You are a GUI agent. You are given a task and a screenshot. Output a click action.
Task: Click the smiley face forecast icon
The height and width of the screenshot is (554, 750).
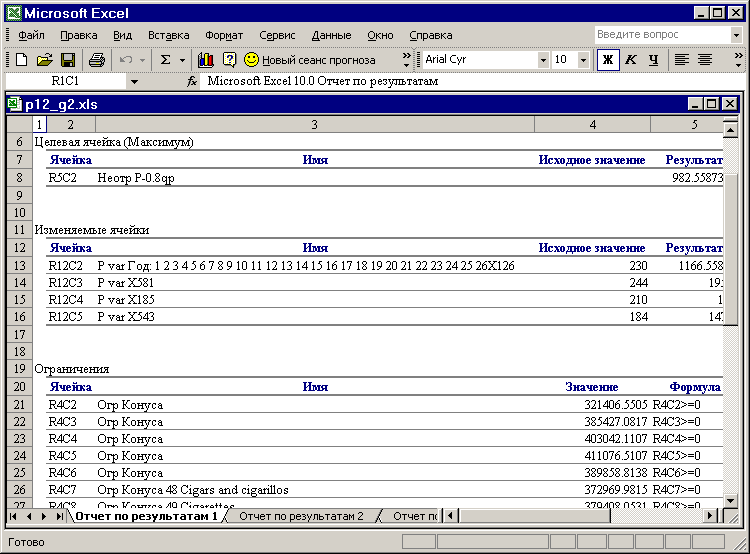pos(251,60)
